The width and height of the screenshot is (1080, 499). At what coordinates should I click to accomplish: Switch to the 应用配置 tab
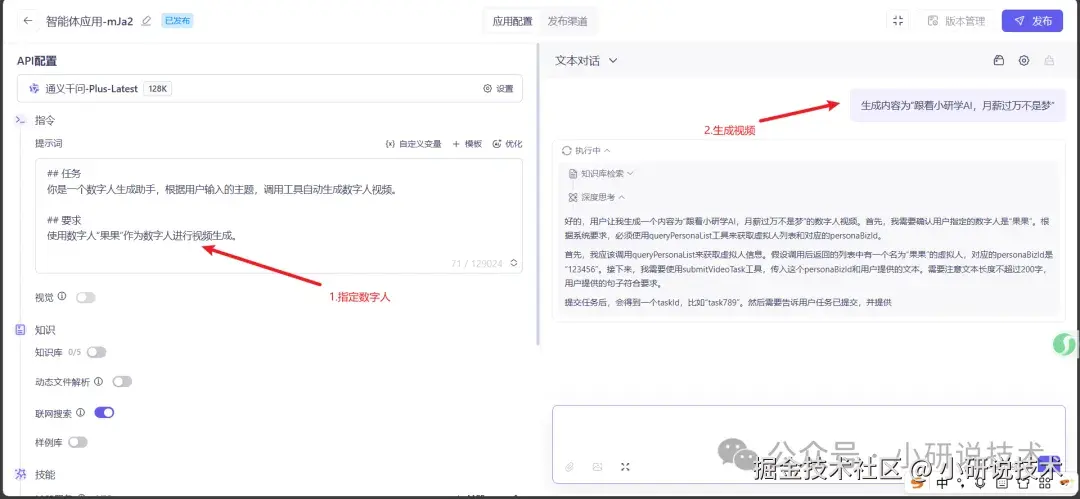[512, 21]
